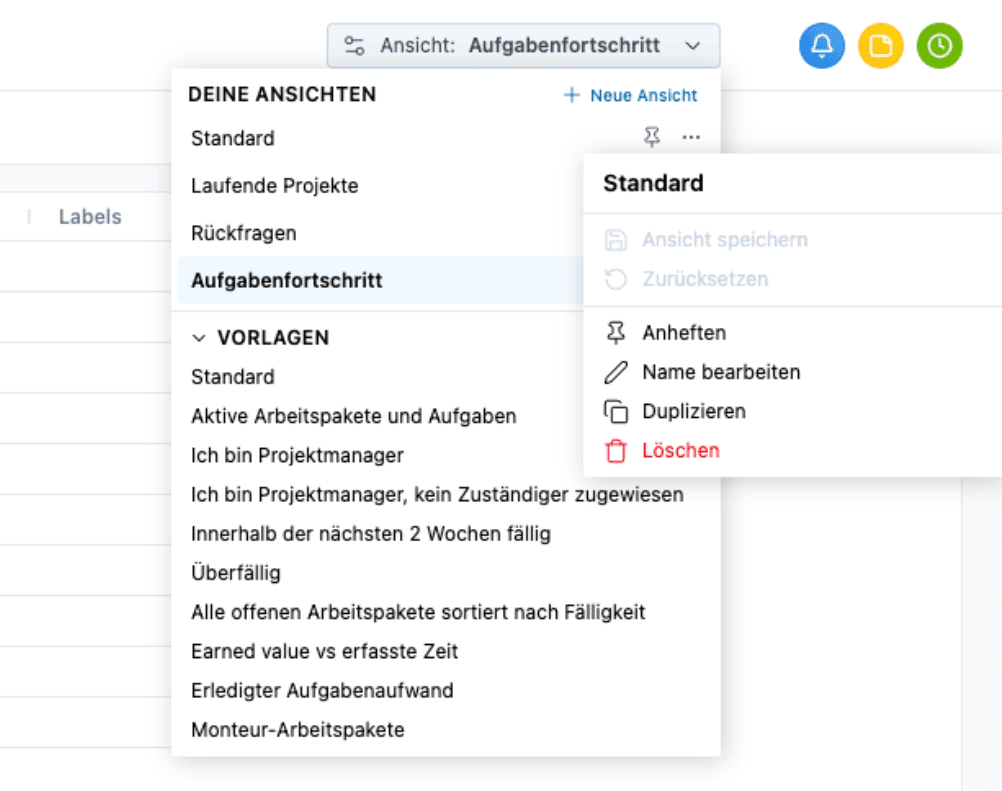The image size is (1002, 791).
Task: Select Ich bin Projektmanager, kein Zuständiger zugewiesen
Action: (437, 495)
